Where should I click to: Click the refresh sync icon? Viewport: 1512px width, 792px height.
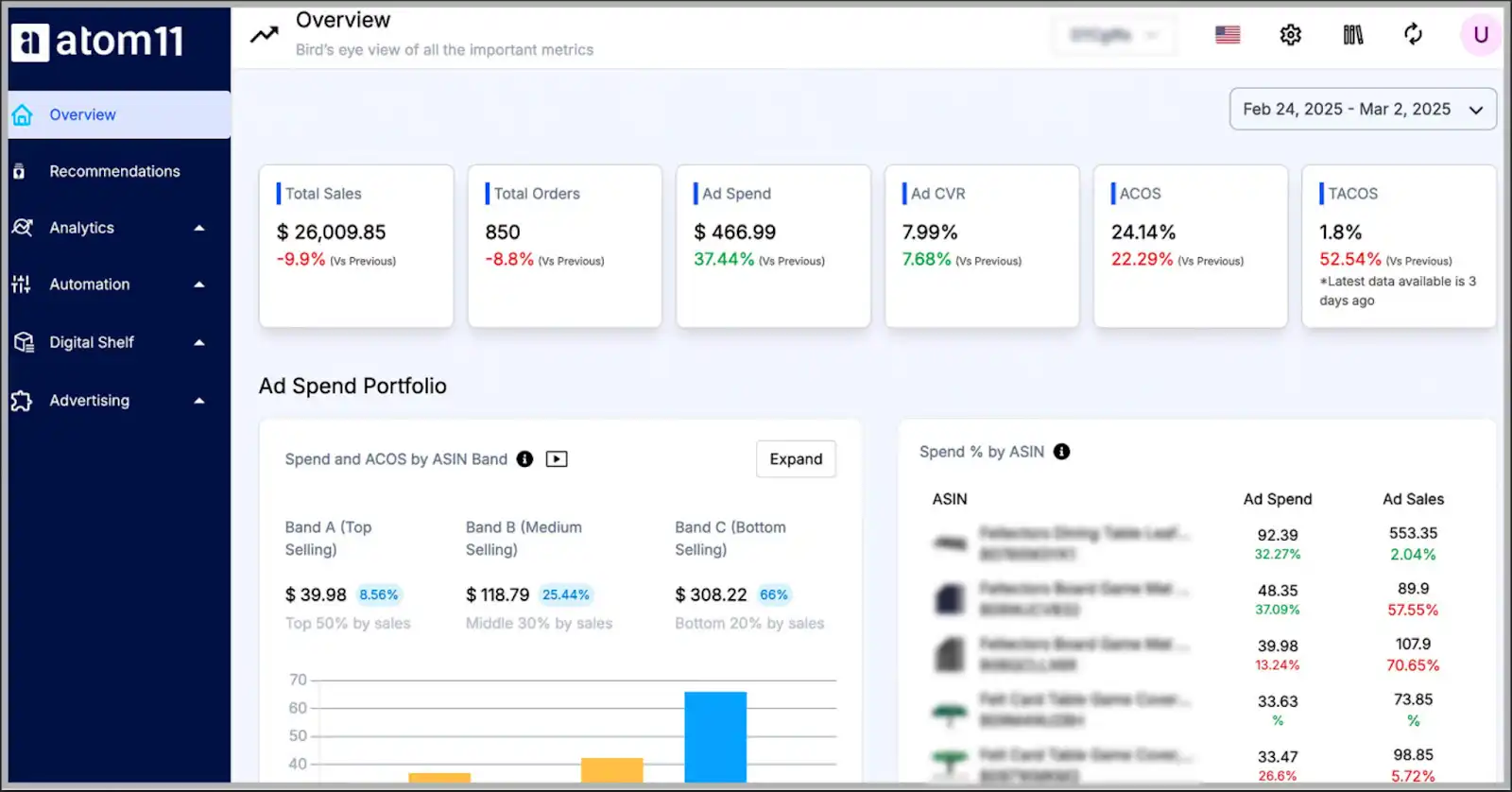click(x=1413, y=35)
